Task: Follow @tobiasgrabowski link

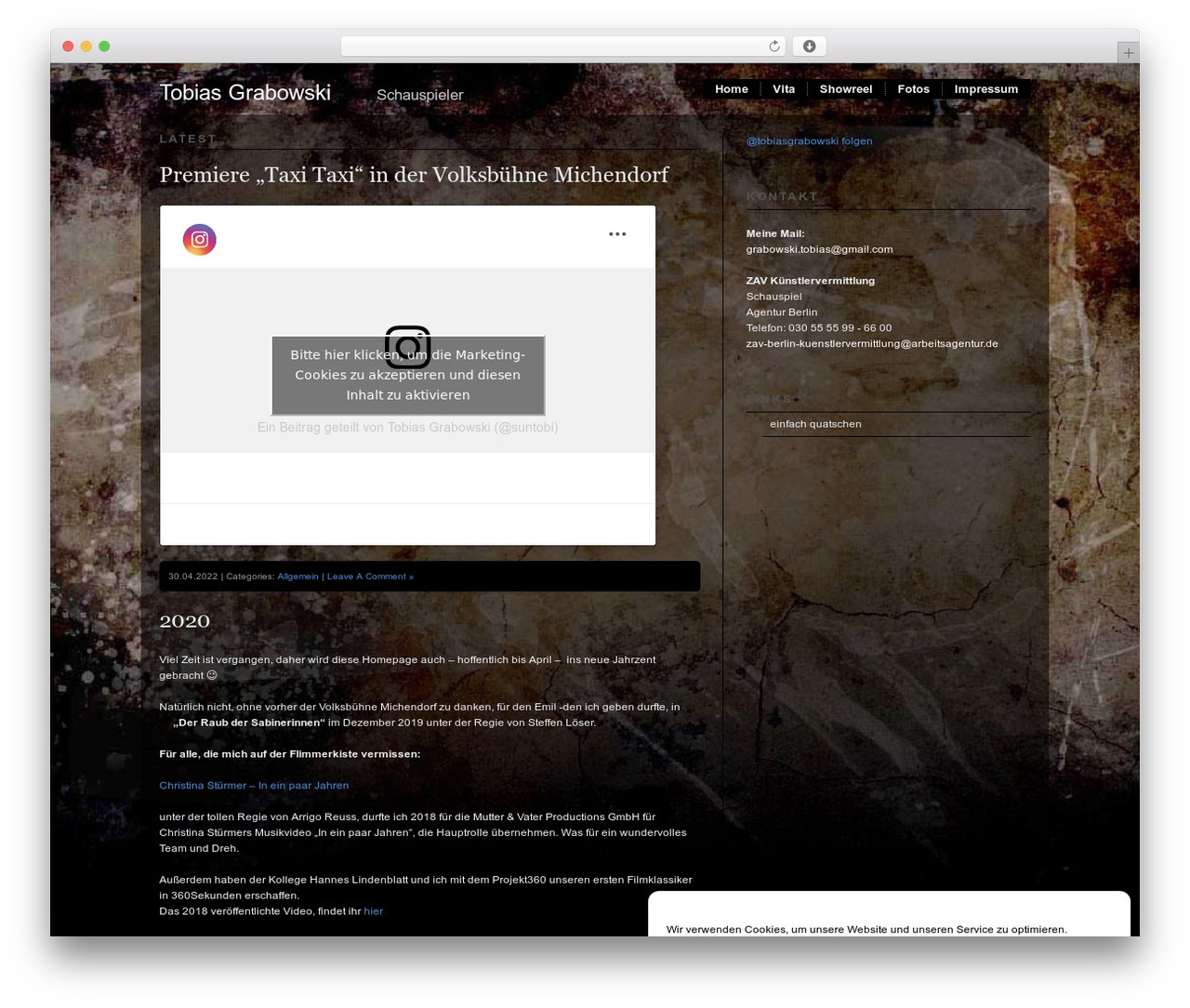Action: coord(809,141)
